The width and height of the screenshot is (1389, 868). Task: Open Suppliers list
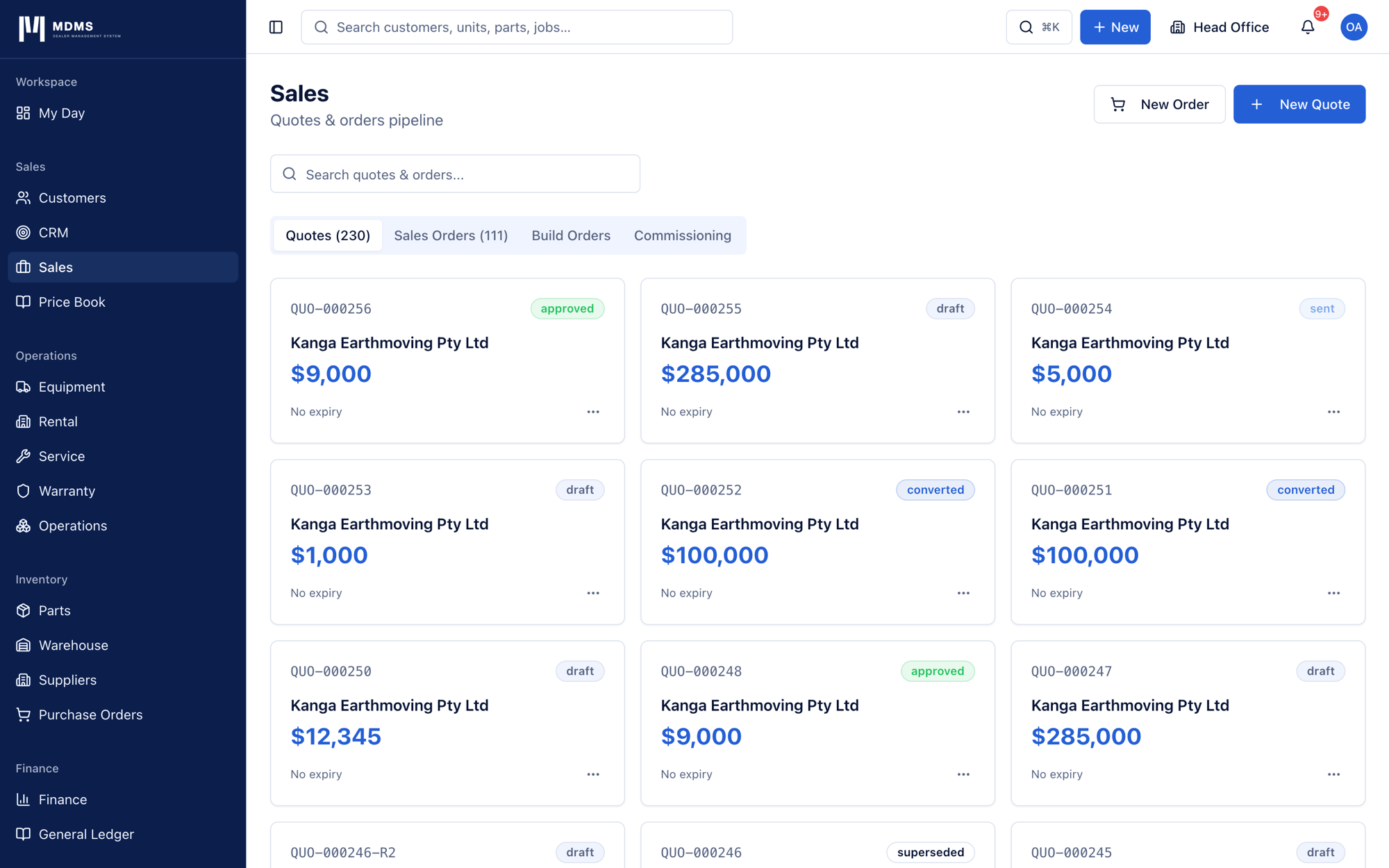(x=123, y=680)
